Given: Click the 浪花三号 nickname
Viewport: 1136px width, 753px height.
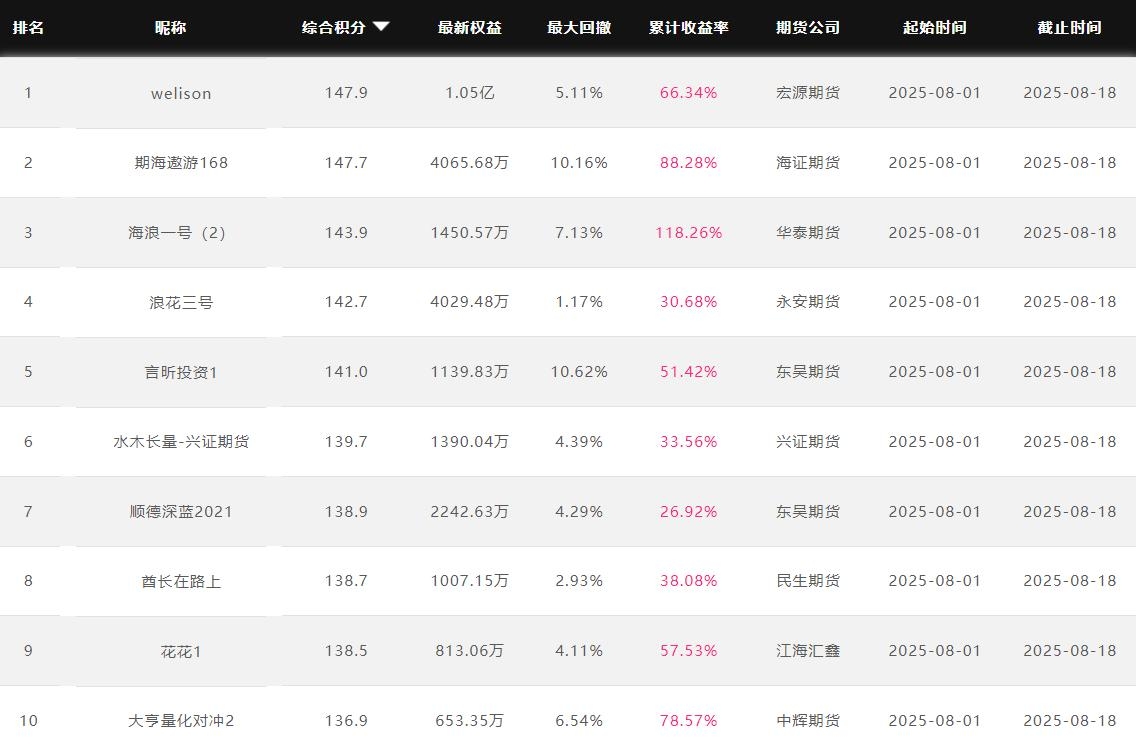Looking at the screenshot, I should (x=181, y=302).
